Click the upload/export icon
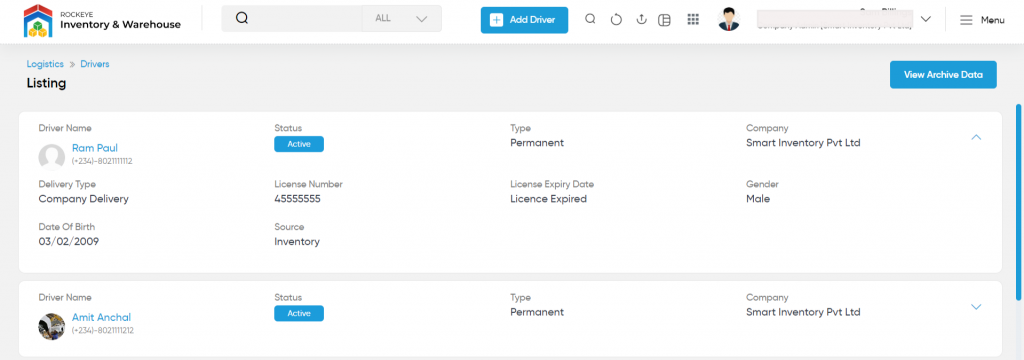The height and width of the screenshot is (360, 1024). [x=641, y=20]
